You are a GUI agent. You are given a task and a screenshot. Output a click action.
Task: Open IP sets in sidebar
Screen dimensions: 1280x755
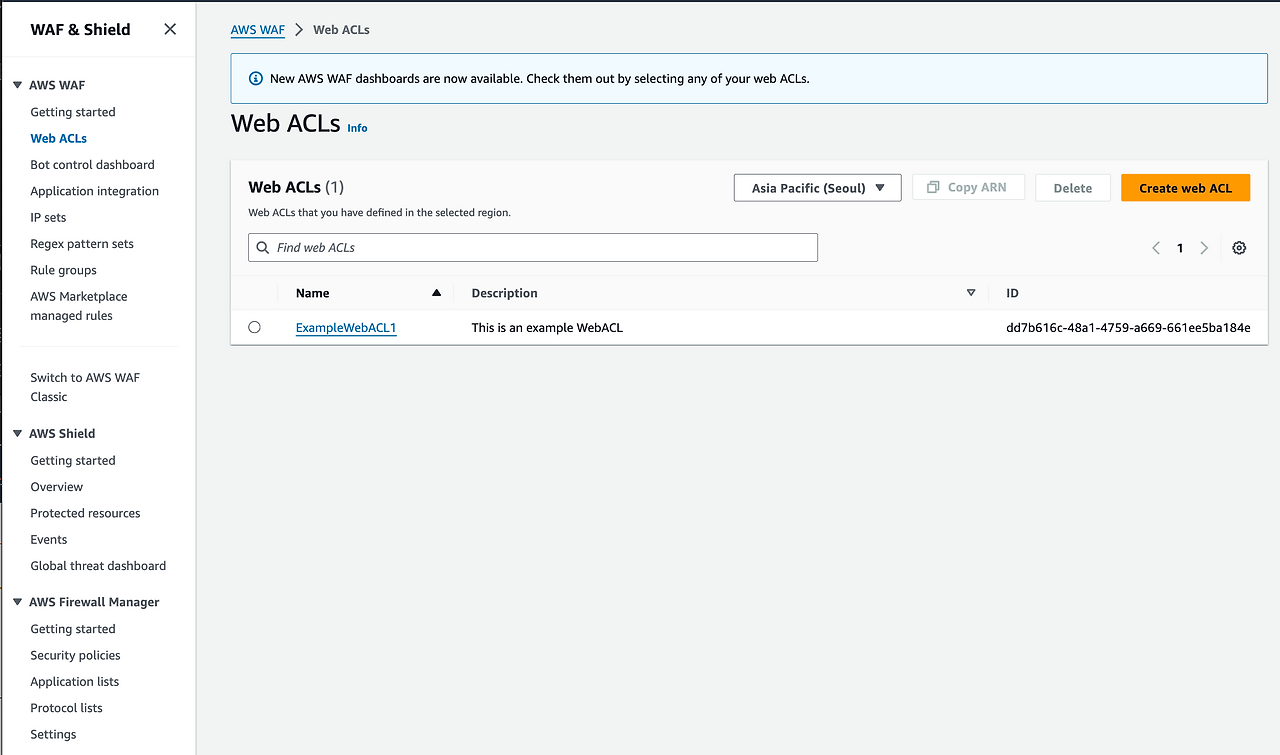[x=48, y=217]
